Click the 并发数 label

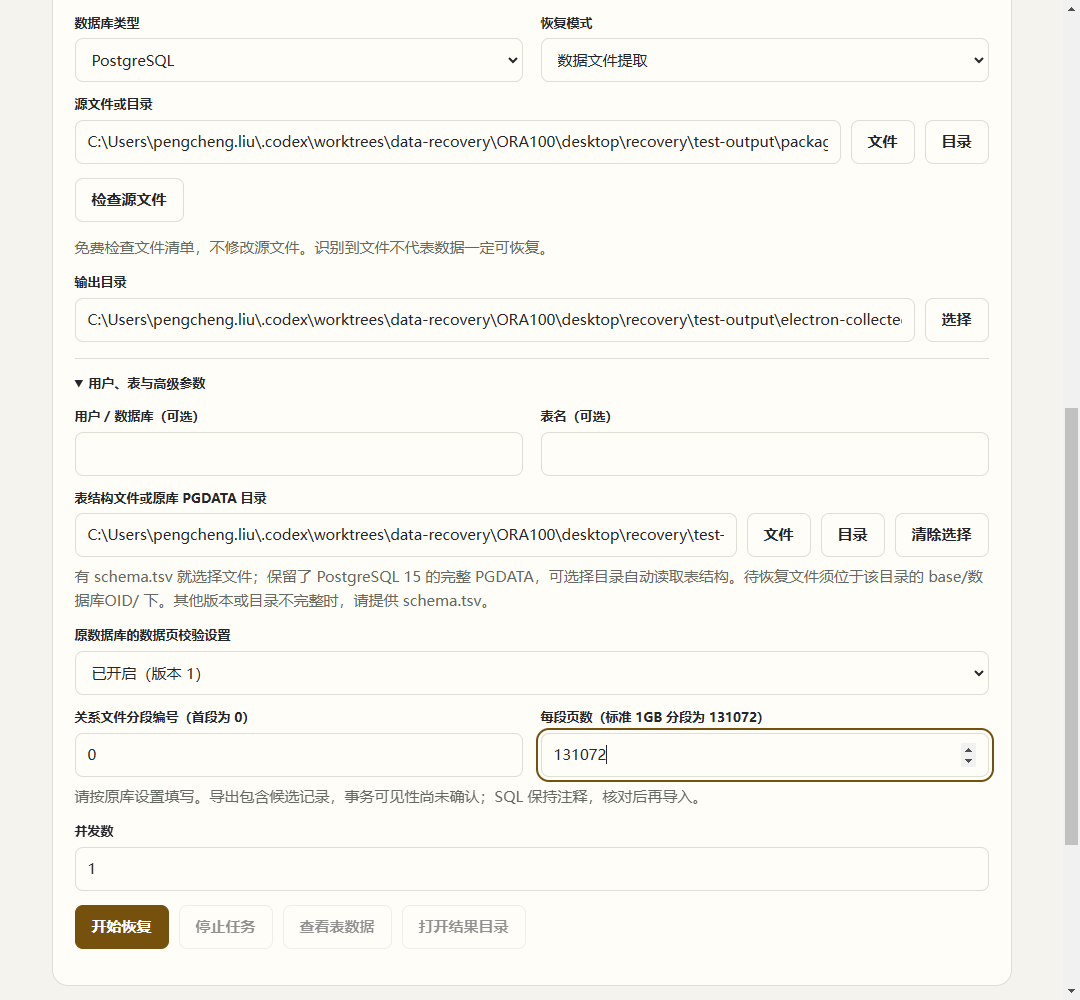click(94, 831)
